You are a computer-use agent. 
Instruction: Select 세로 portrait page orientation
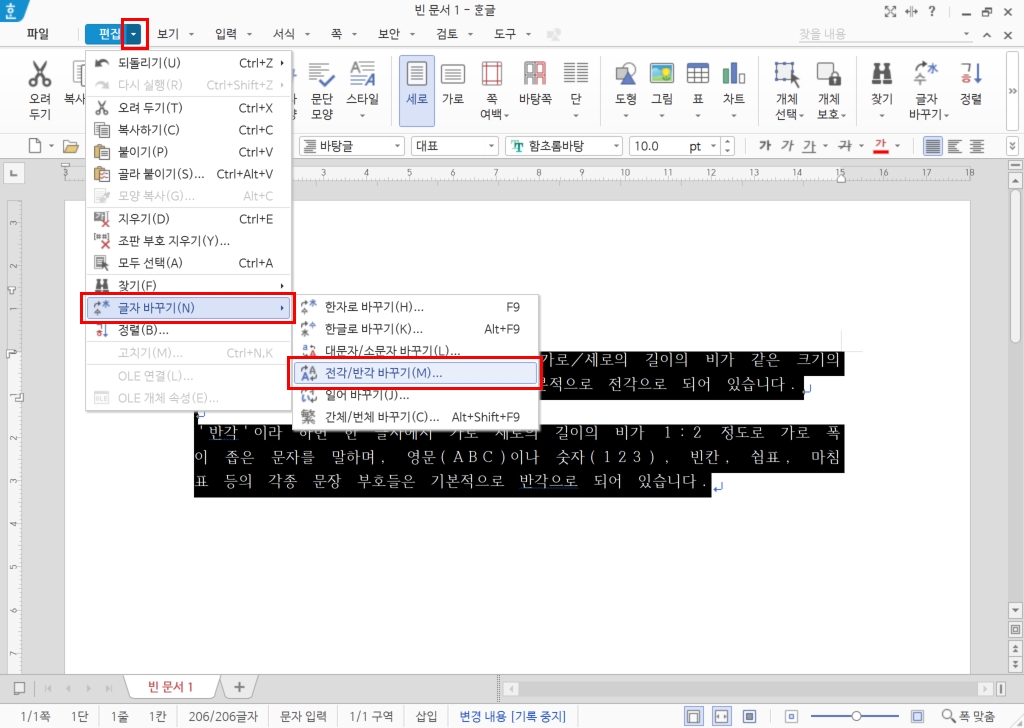tap(417, 89)
